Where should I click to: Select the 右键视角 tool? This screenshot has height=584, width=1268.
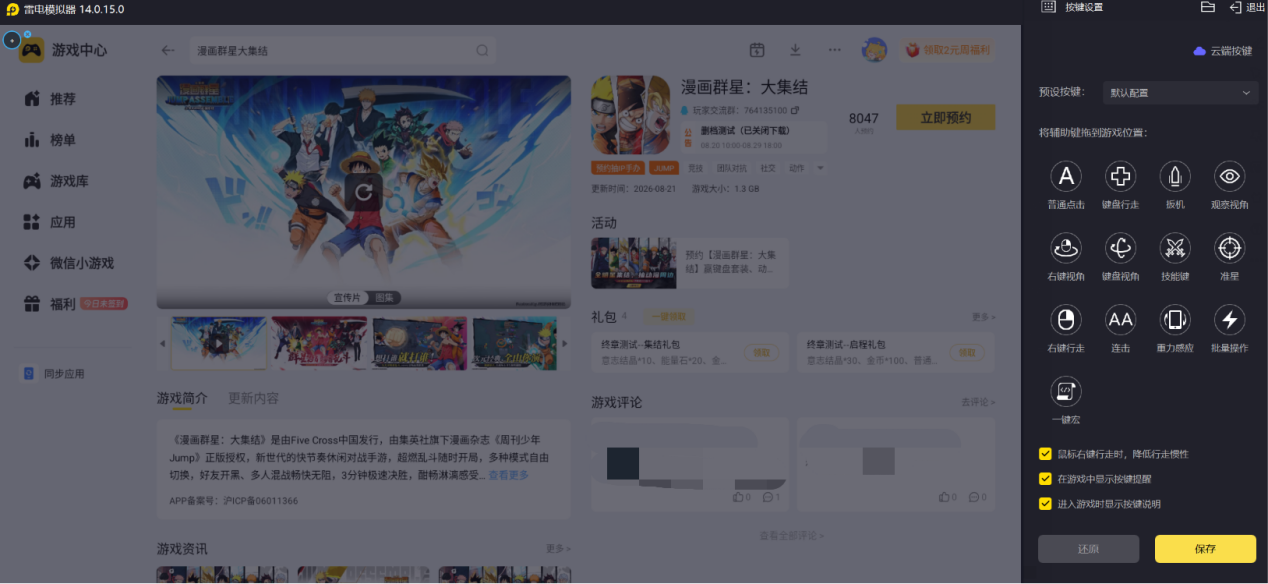[x=1066, y=248]
